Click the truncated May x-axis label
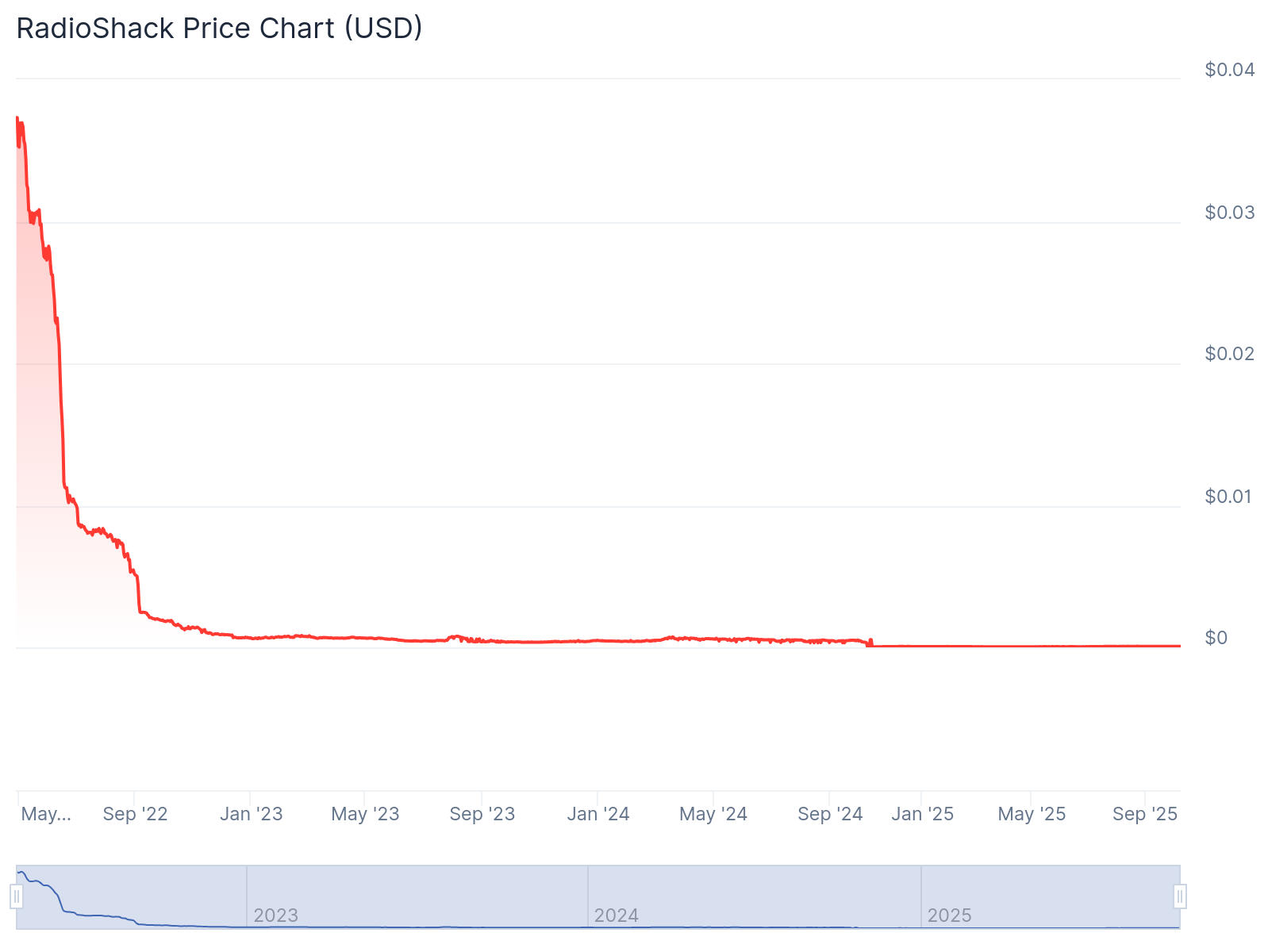Viewport: 1268px width, 952px height. (46, 814)
